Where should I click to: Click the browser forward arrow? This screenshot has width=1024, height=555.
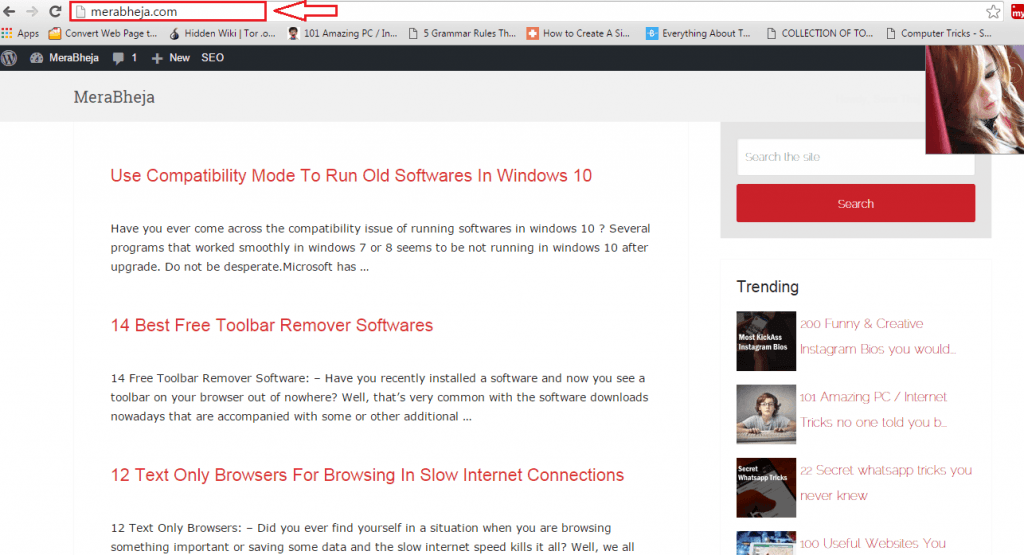[x=32, y=12]
